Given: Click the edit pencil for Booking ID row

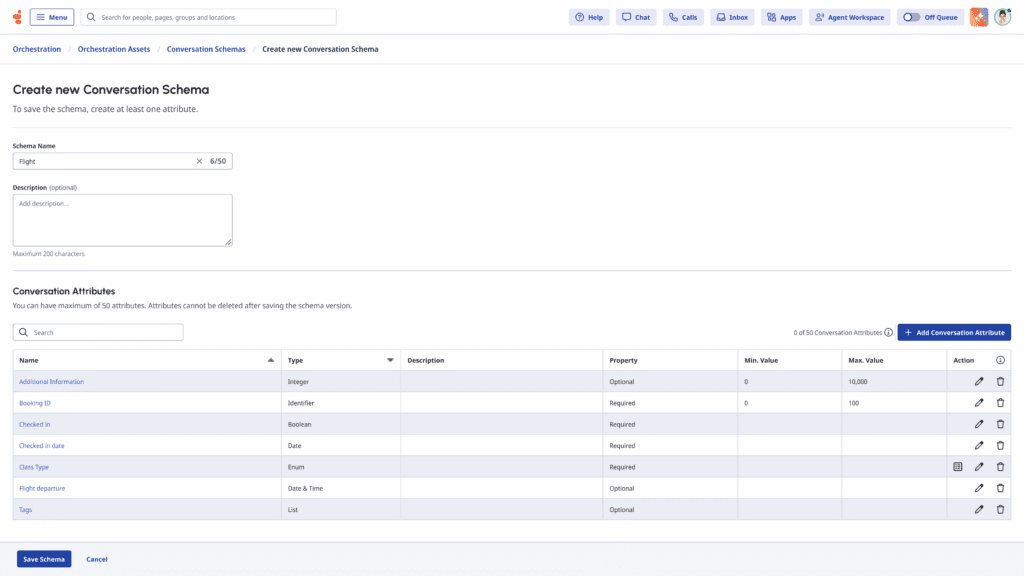Looking at the screenshot, I should (979, 403).
